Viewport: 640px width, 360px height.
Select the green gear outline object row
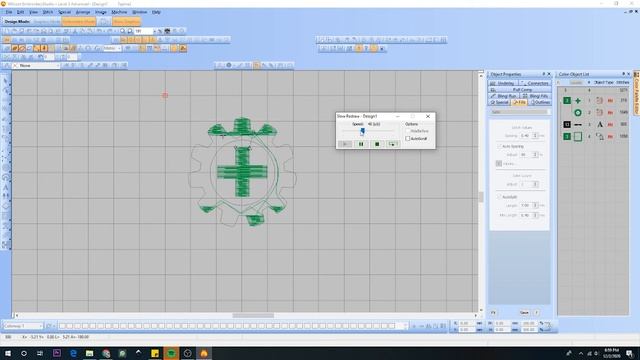click(x=593, y=136)
